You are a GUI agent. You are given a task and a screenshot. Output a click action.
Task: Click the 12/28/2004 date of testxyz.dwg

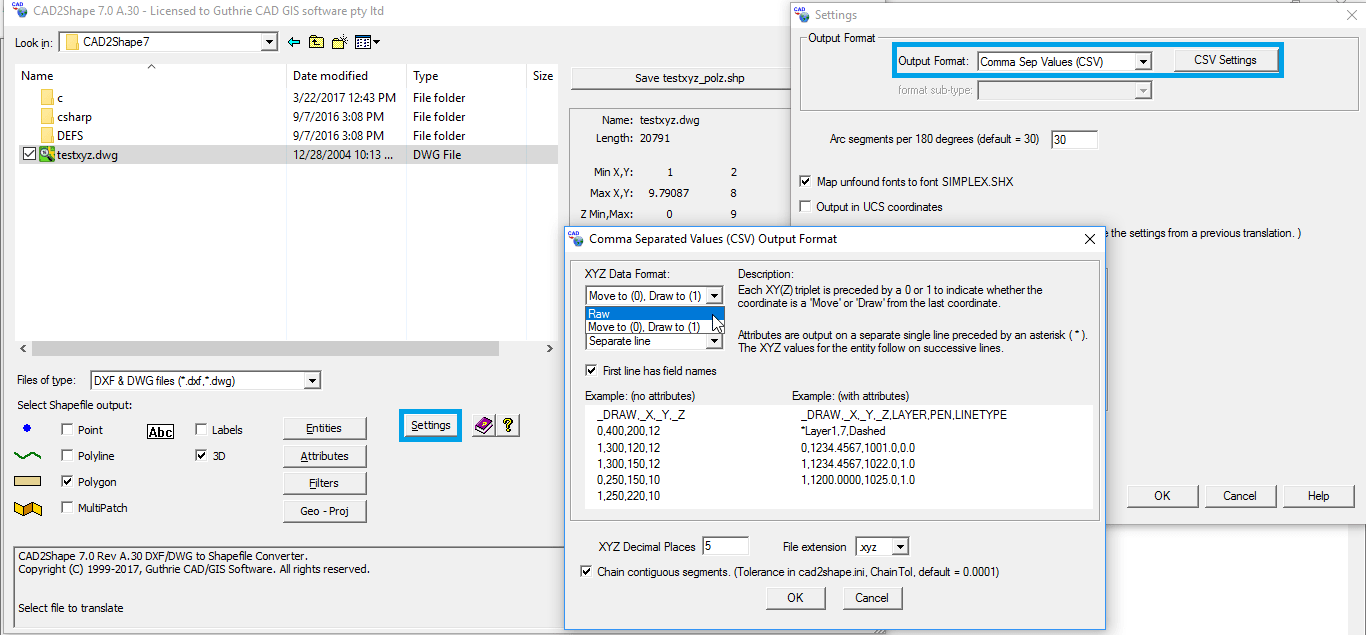344,155
